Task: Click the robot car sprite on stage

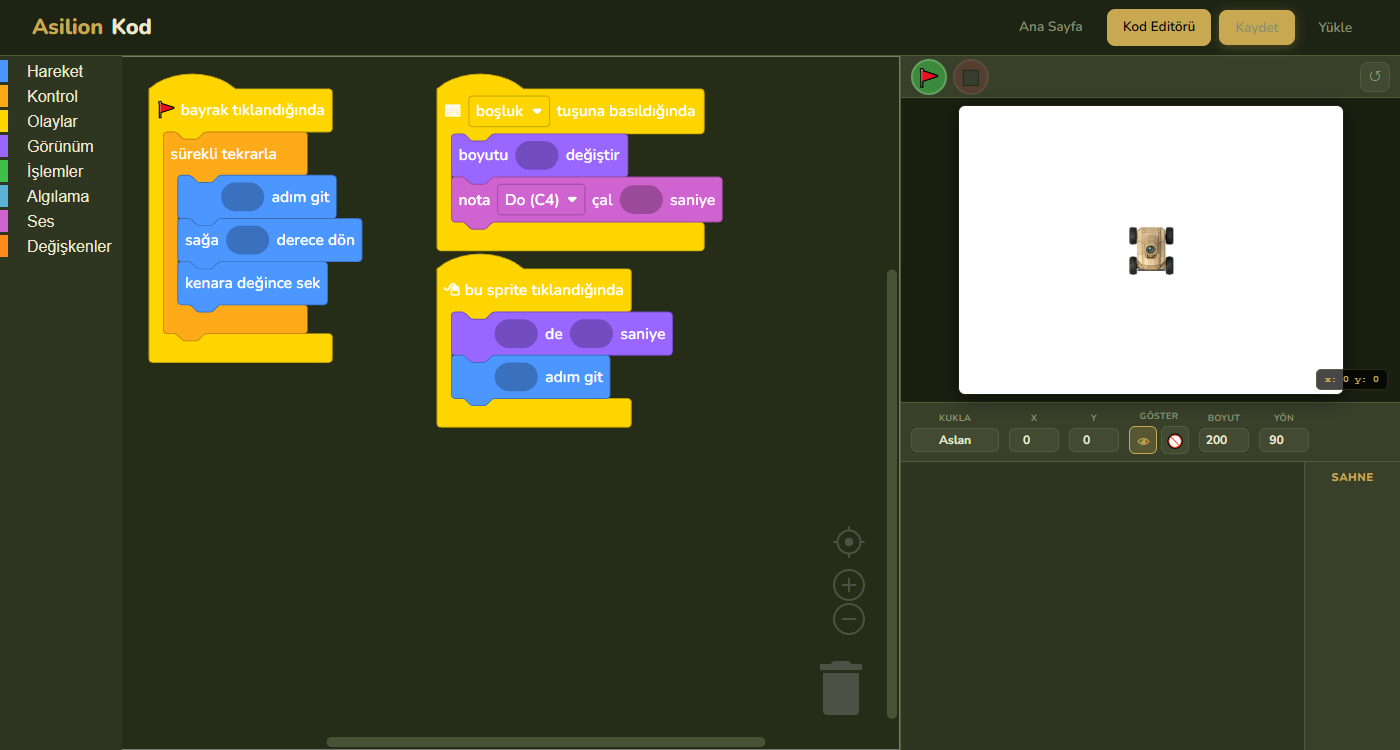Action: click(x=1151, y=250)
